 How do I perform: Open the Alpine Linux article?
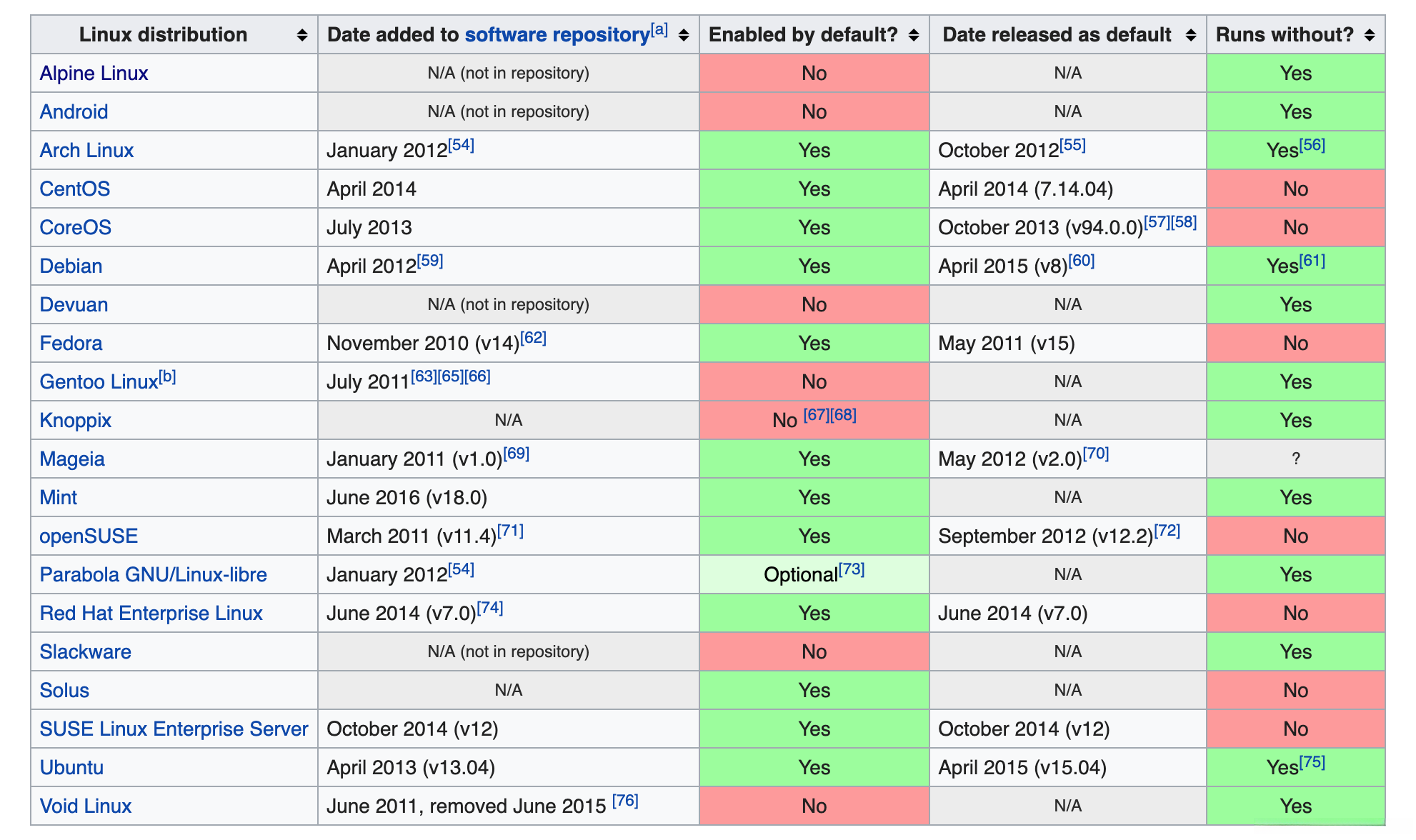pos(94,74)
